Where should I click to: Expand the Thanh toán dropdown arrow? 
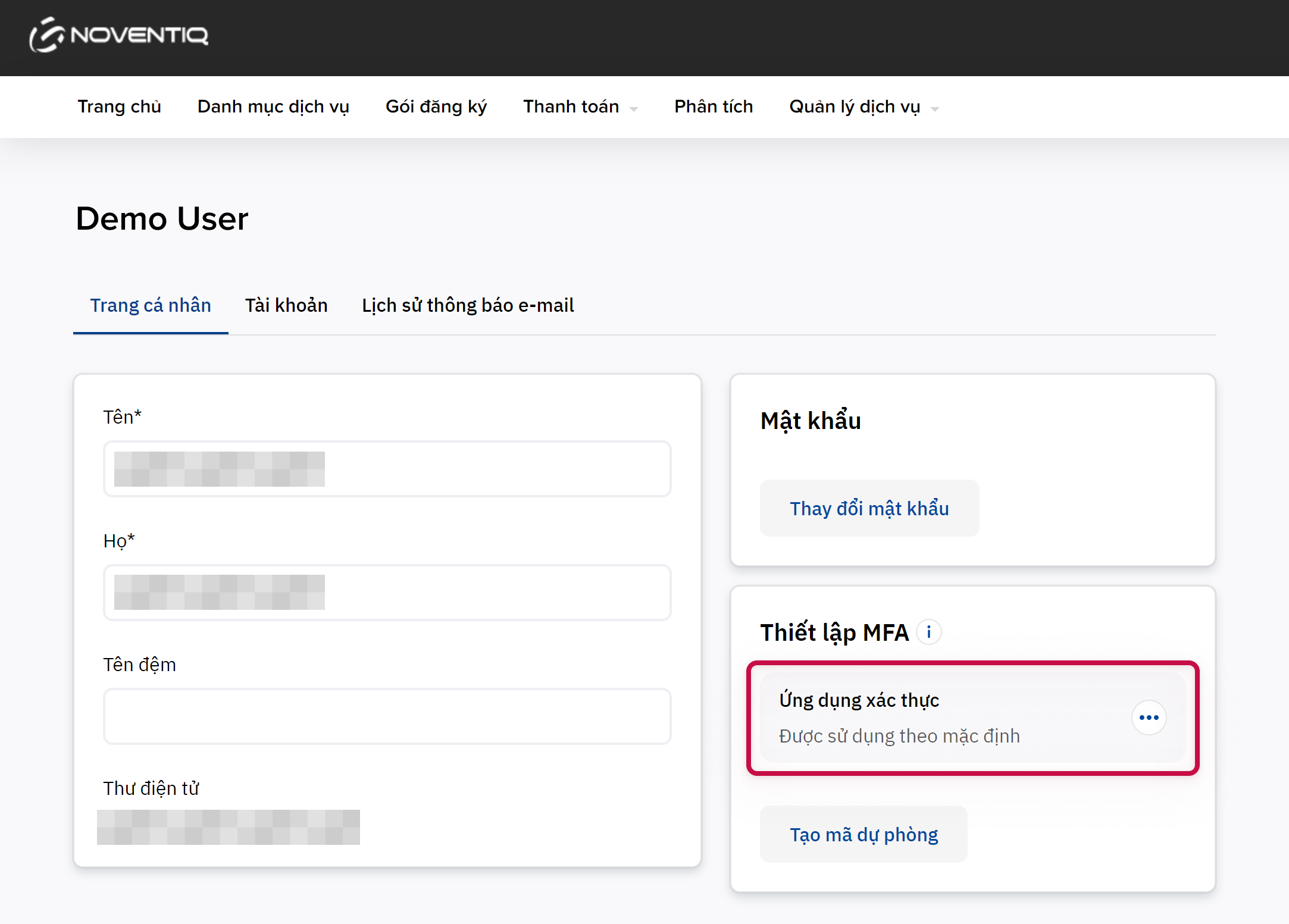click(x=634, y=109)
